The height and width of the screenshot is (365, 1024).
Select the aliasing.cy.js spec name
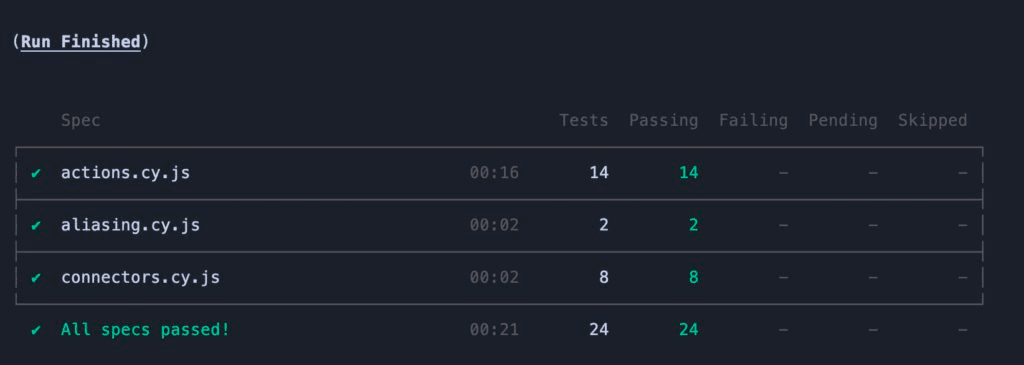point(130,225)
